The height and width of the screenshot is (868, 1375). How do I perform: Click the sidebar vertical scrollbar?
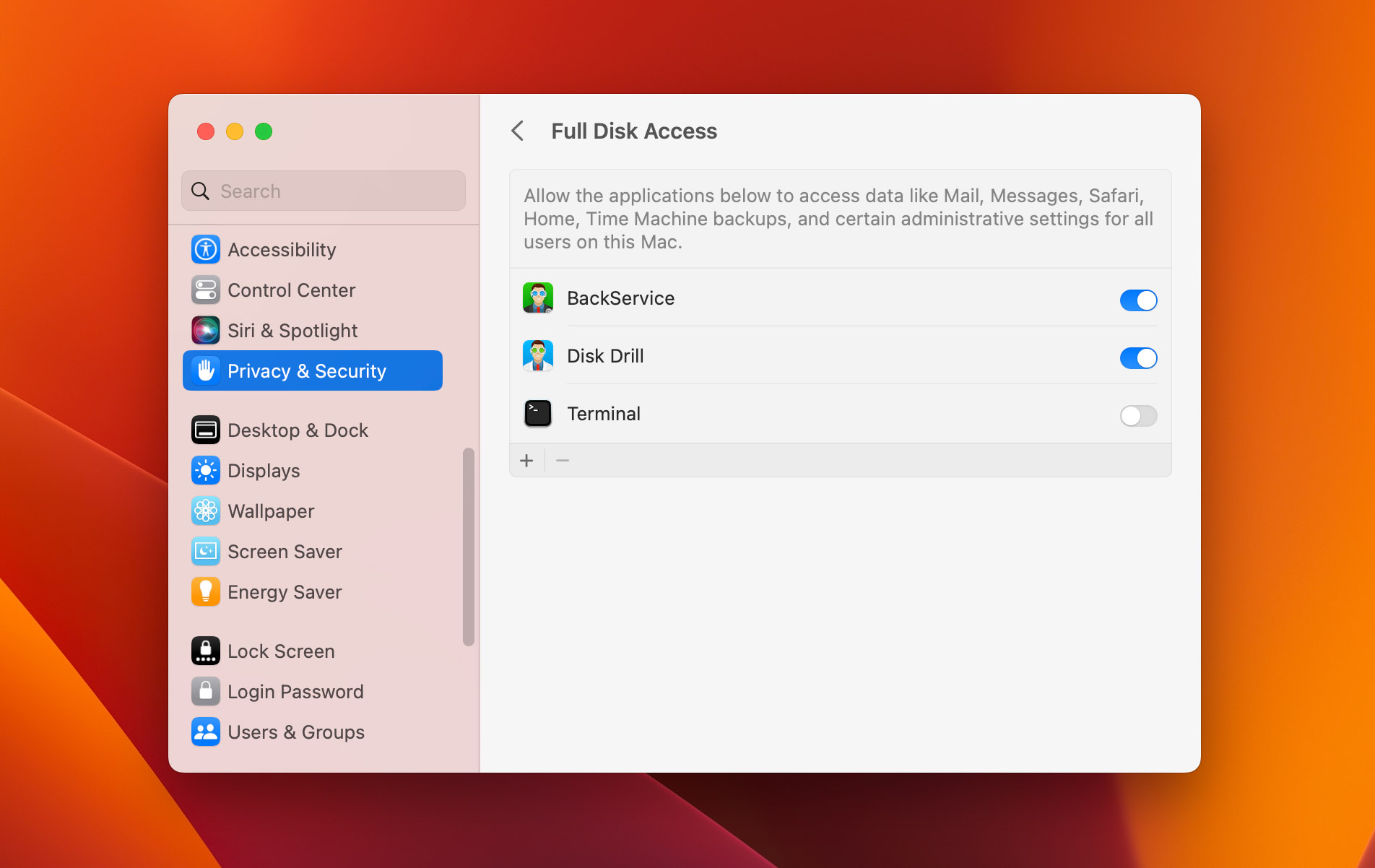point(469,547)
